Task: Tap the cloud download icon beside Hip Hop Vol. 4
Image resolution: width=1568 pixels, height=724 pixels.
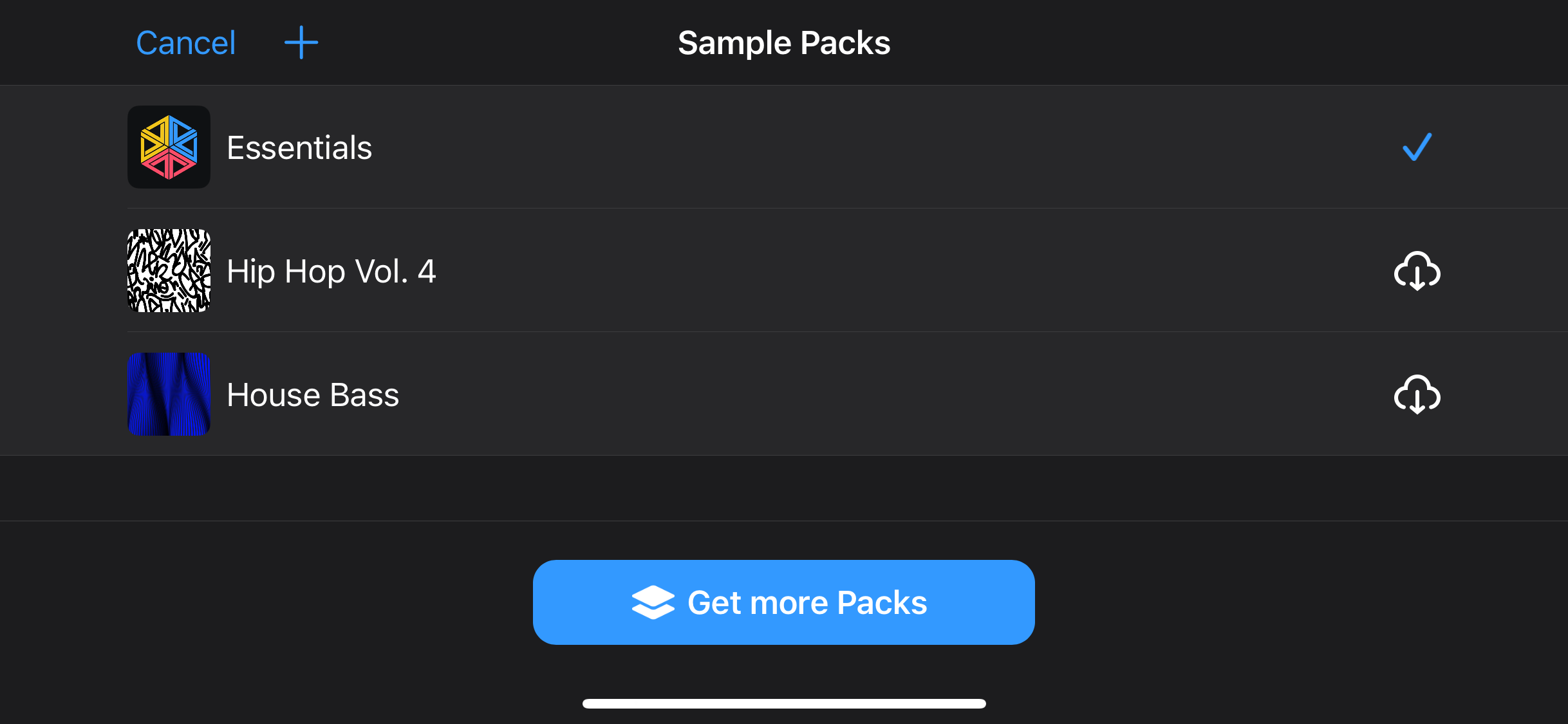Action: (1417, 271)
